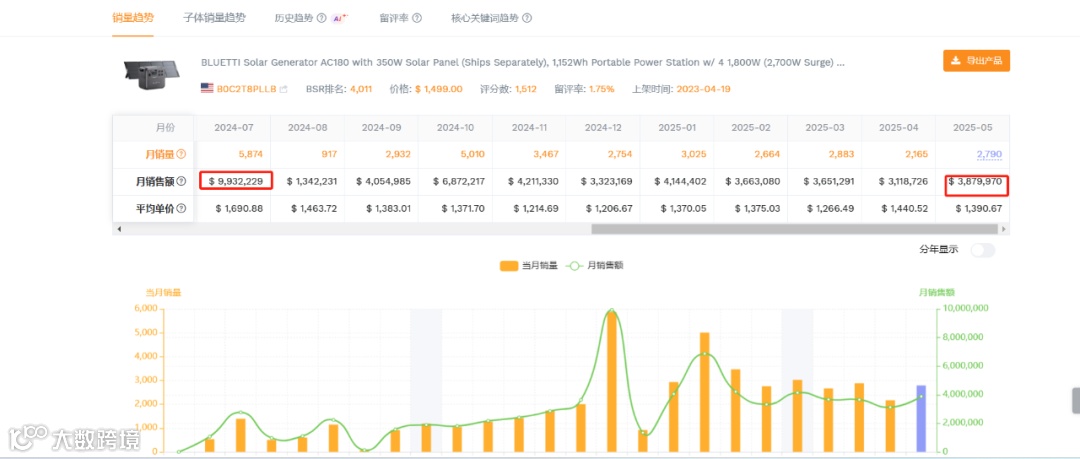The height and width of the screenshot is (459, 1080).
Task: Click the table scroll left arrow
Action: 118,228
